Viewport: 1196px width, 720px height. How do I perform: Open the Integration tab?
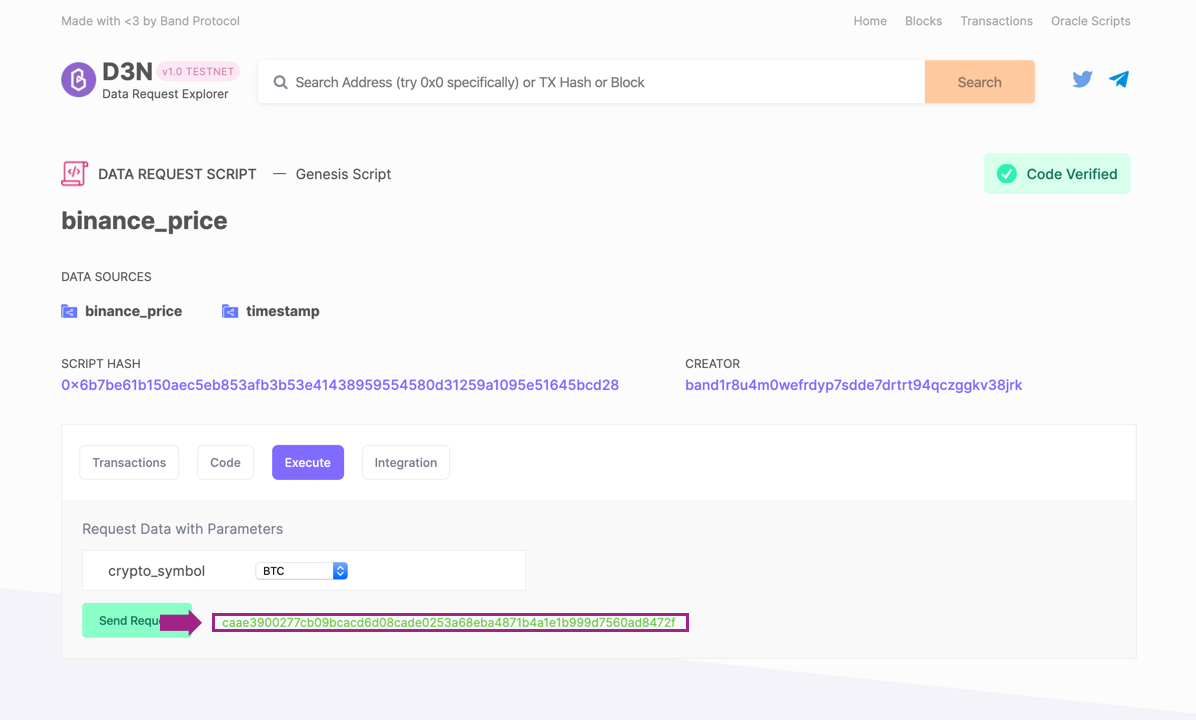(x=405, y=463)
